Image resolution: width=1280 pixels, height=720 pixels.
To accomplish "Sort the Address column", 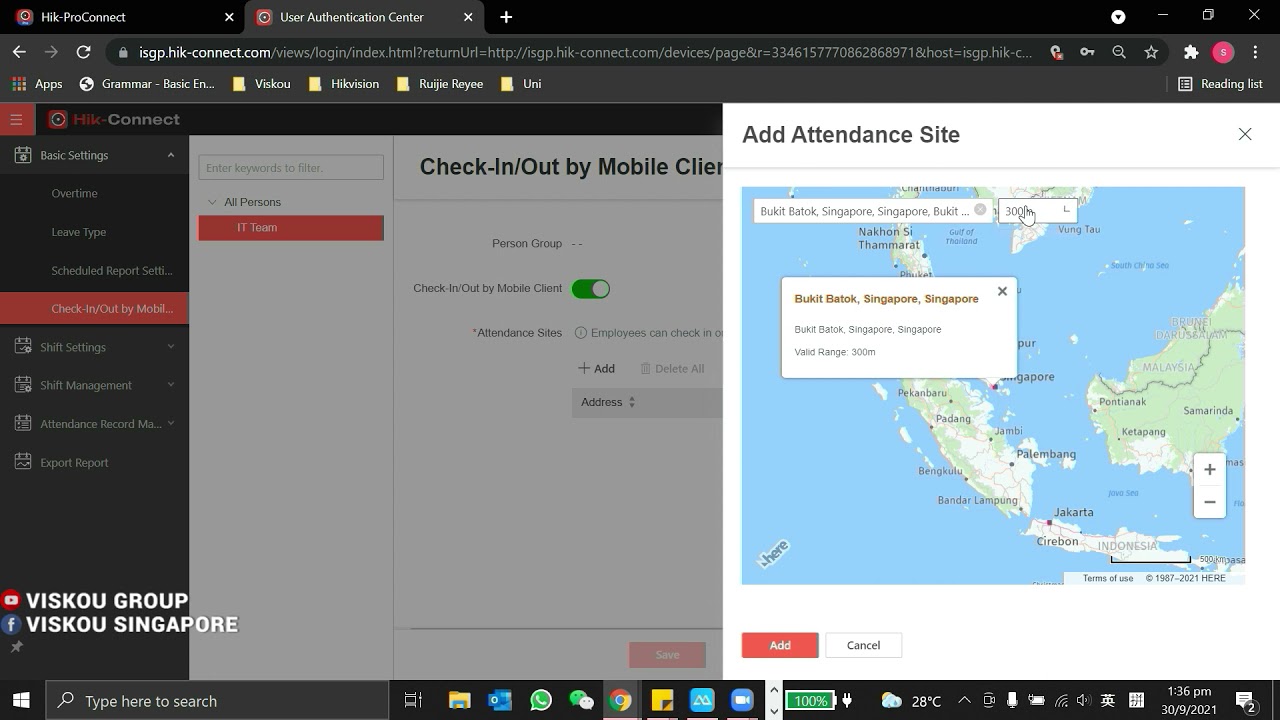I will (x=632, y=402).
